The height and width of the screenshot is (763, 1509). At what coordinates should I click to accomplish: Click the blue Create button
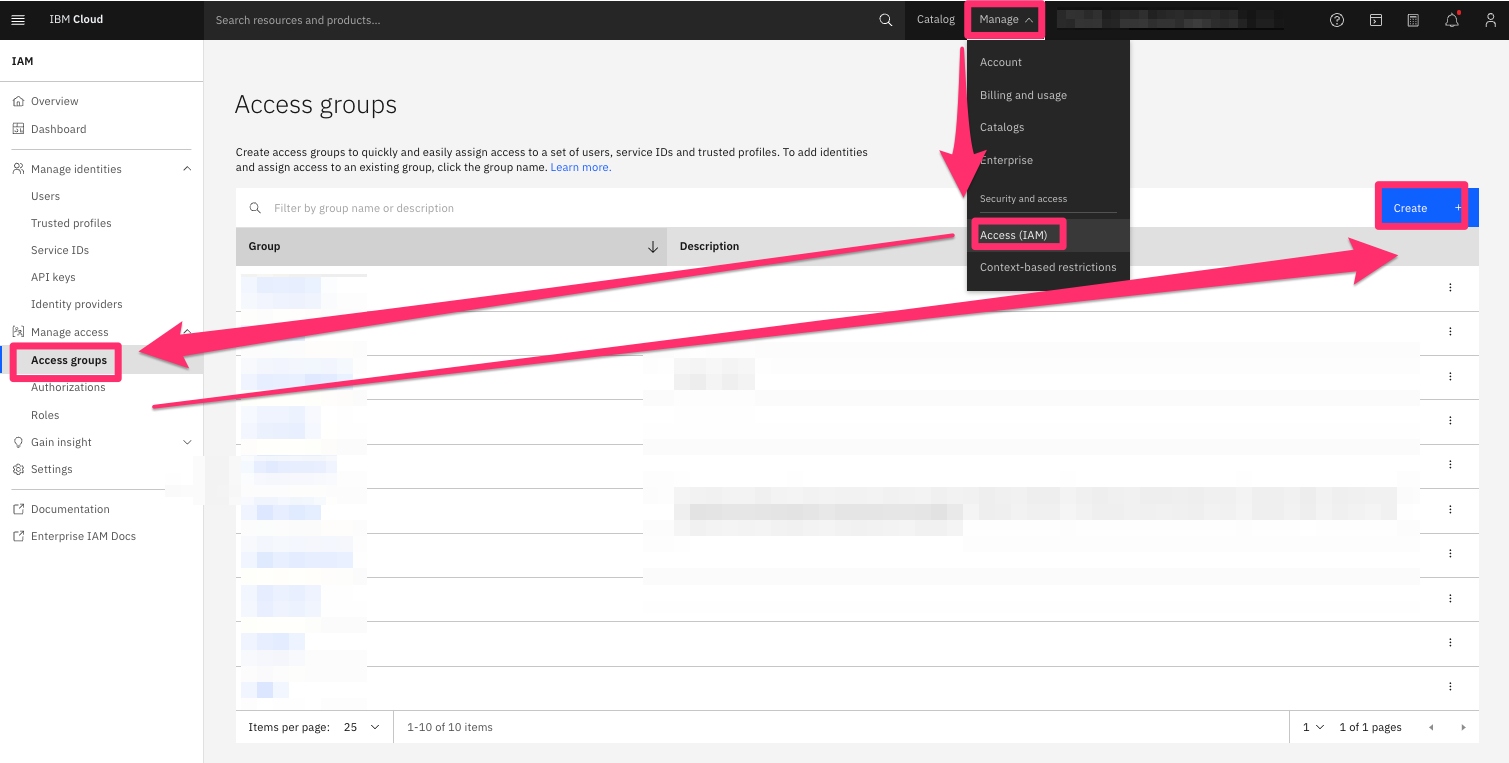coord(1428,208)
